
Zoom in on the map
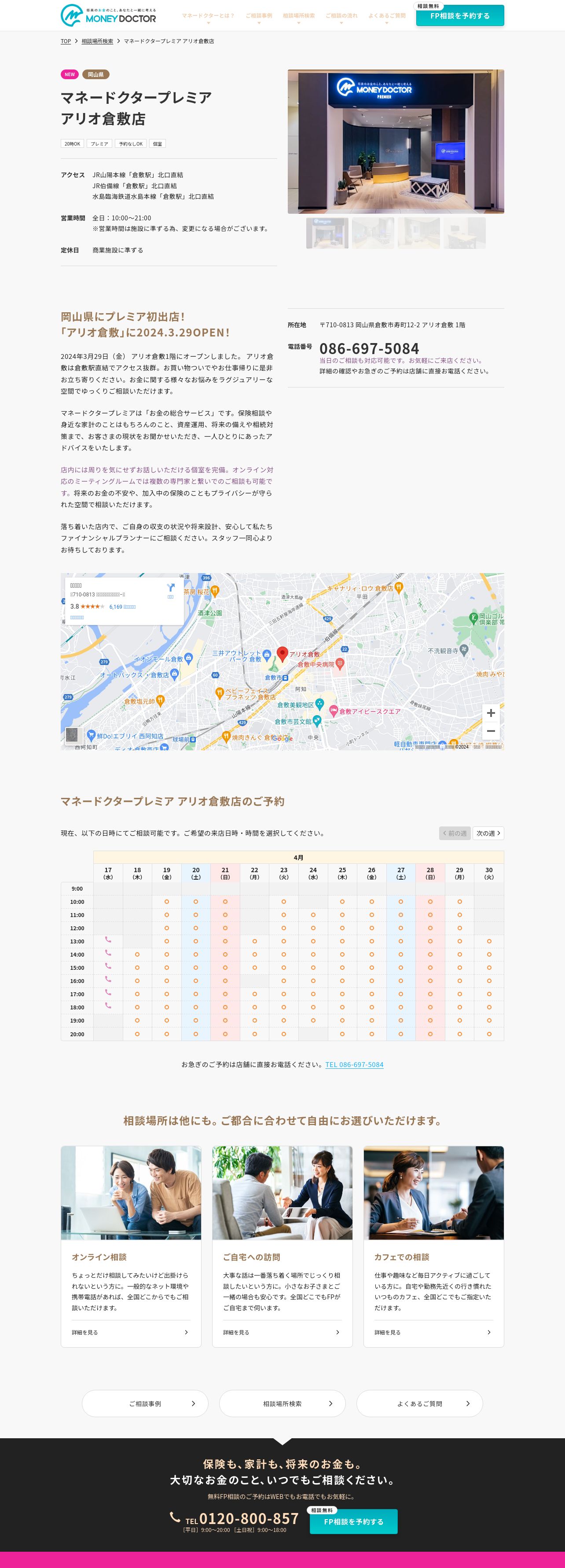tap(491, 713)
